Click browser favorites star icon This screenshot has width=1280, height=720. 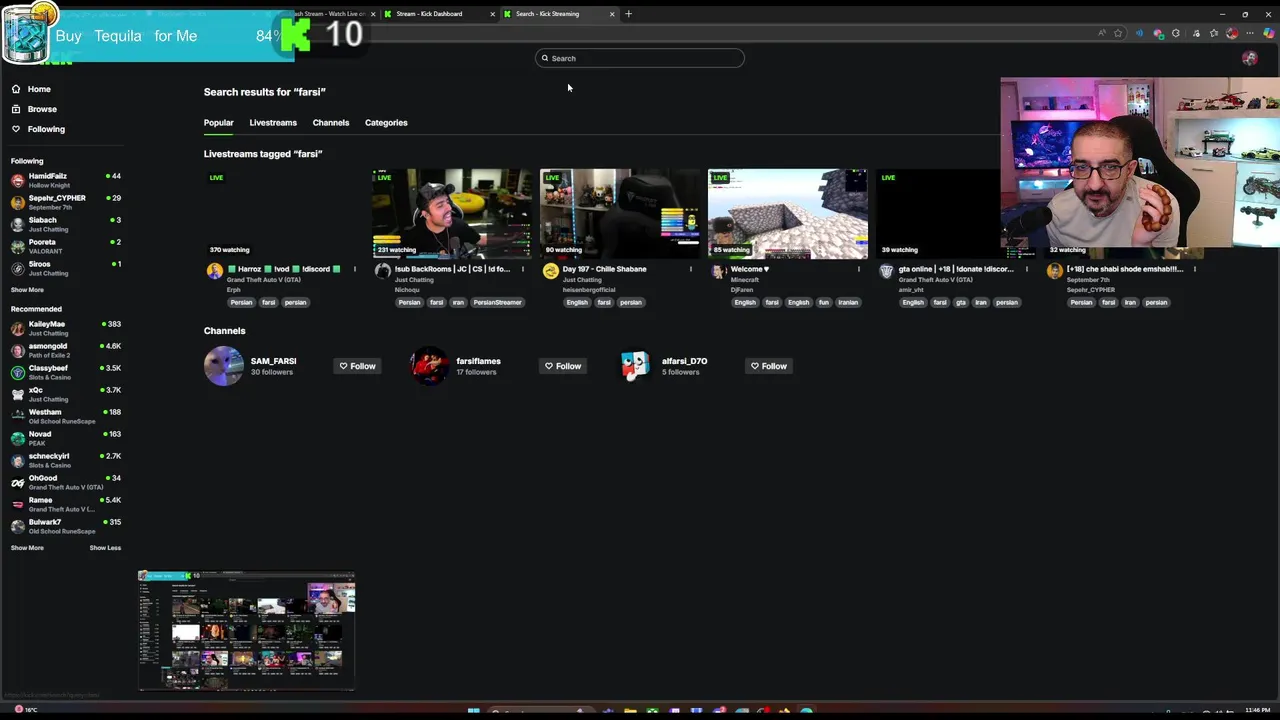[1118, 33]
